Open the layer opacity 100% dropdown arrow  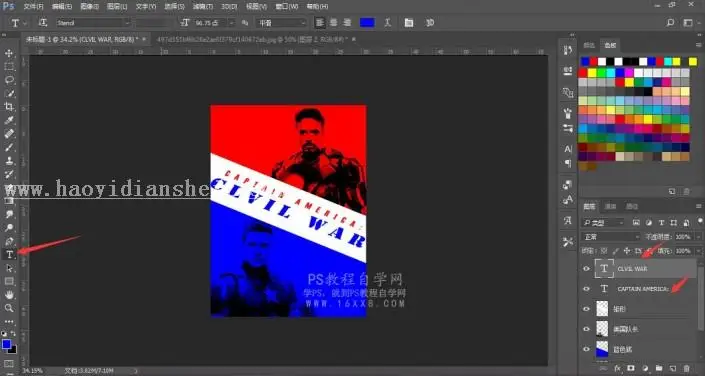coord(698,237)
